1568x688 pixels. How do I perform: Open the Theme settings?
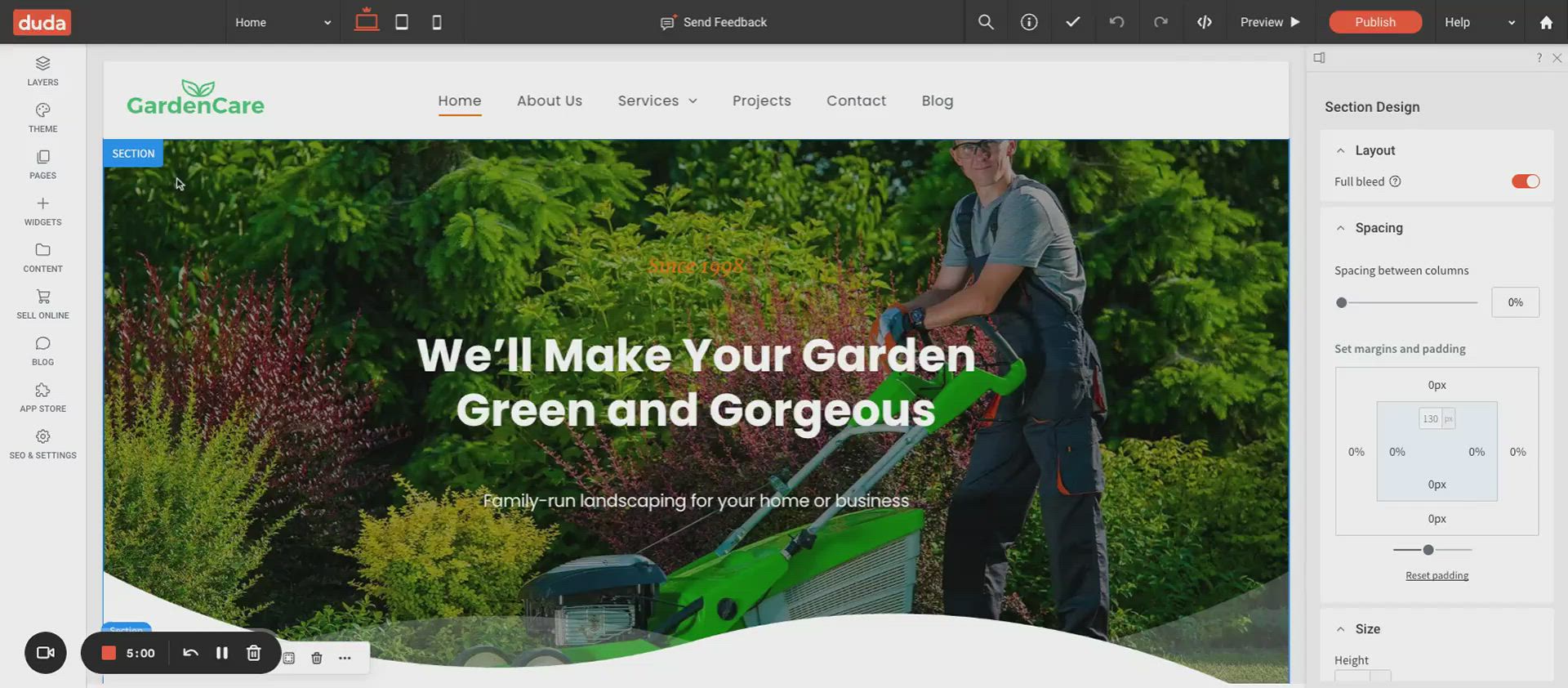[42, 118]
